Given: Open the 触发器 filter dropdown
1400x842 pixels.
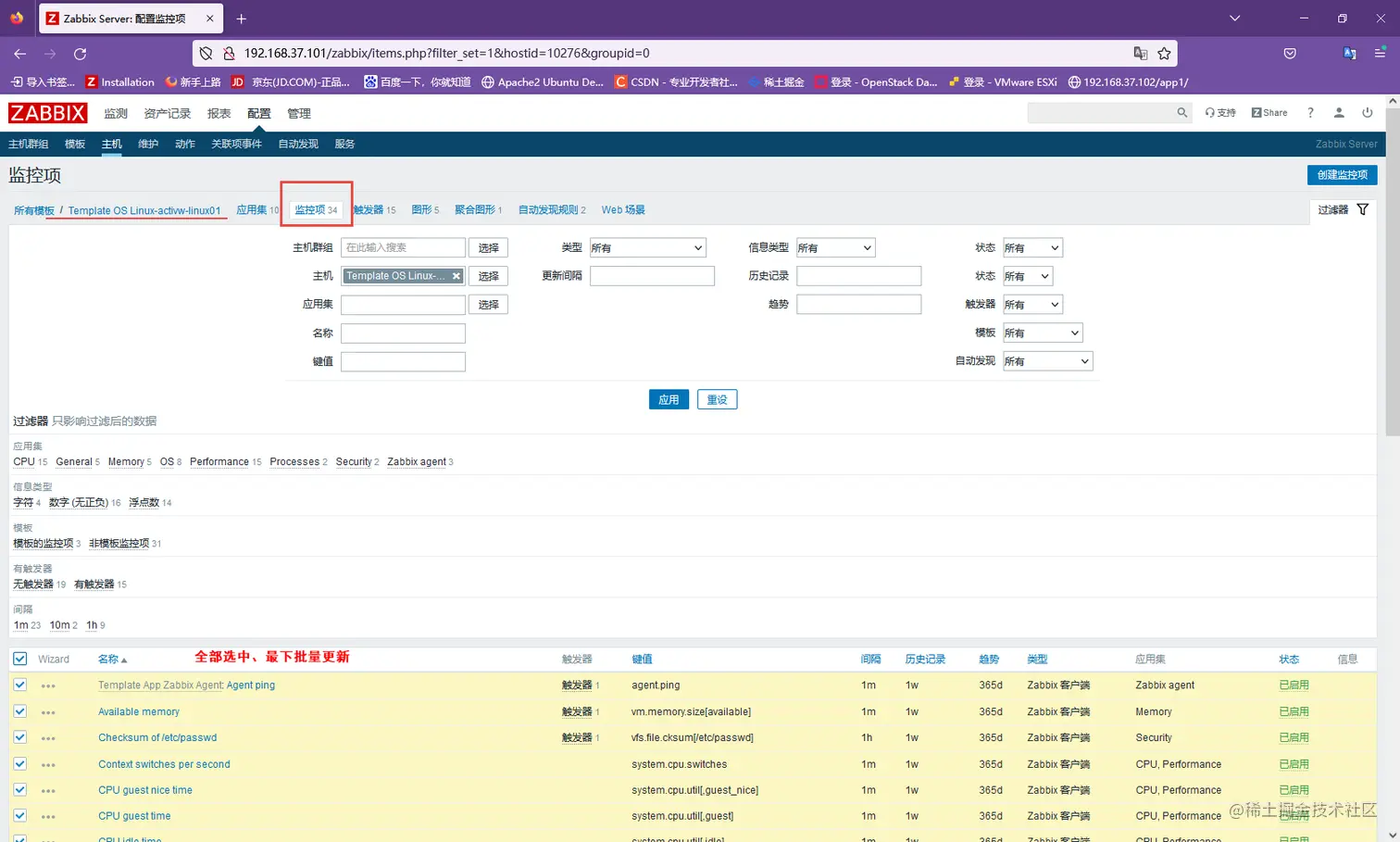Looking at the screenshot, I should 1032,305.
